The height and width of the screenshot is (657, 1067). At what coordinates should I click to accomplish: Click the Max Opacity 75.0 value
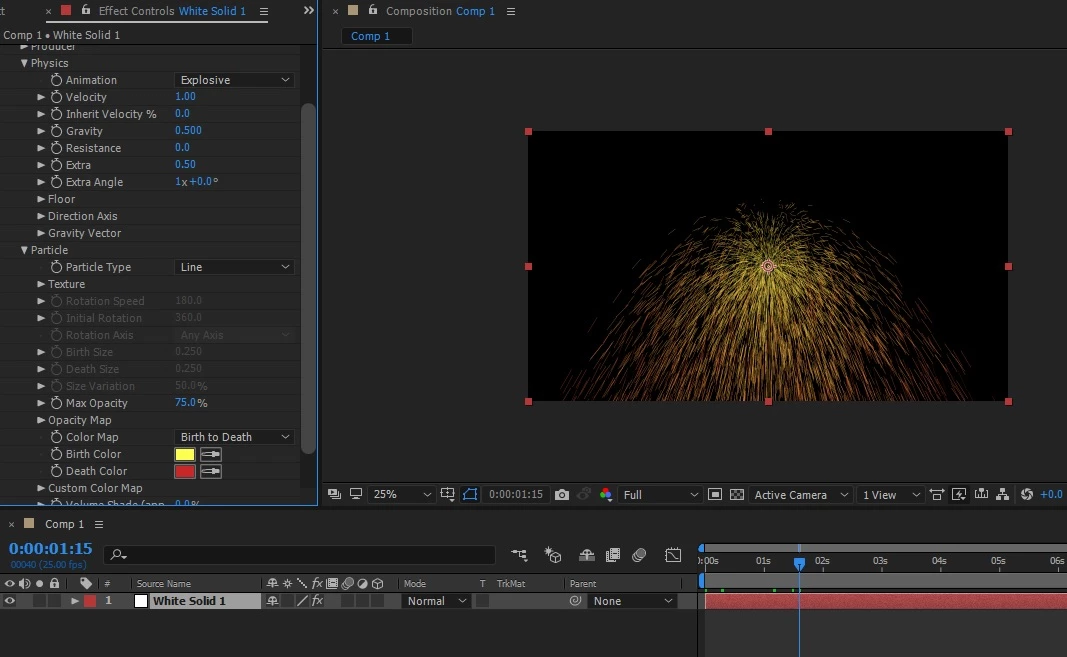185,403
